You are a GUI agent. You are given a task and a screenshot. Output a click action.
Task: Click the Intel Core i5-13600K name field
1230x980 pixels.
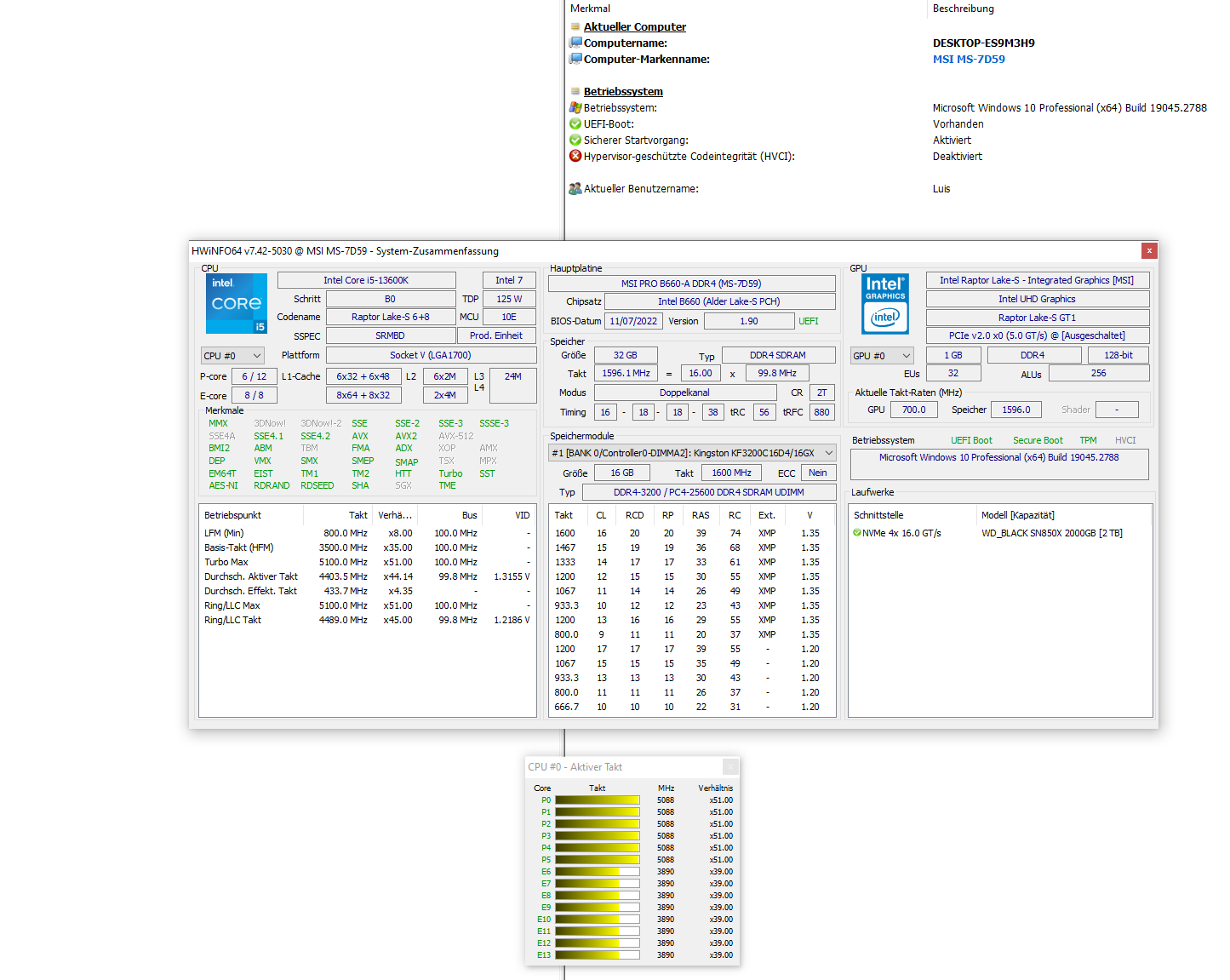(x=366, y=280)
